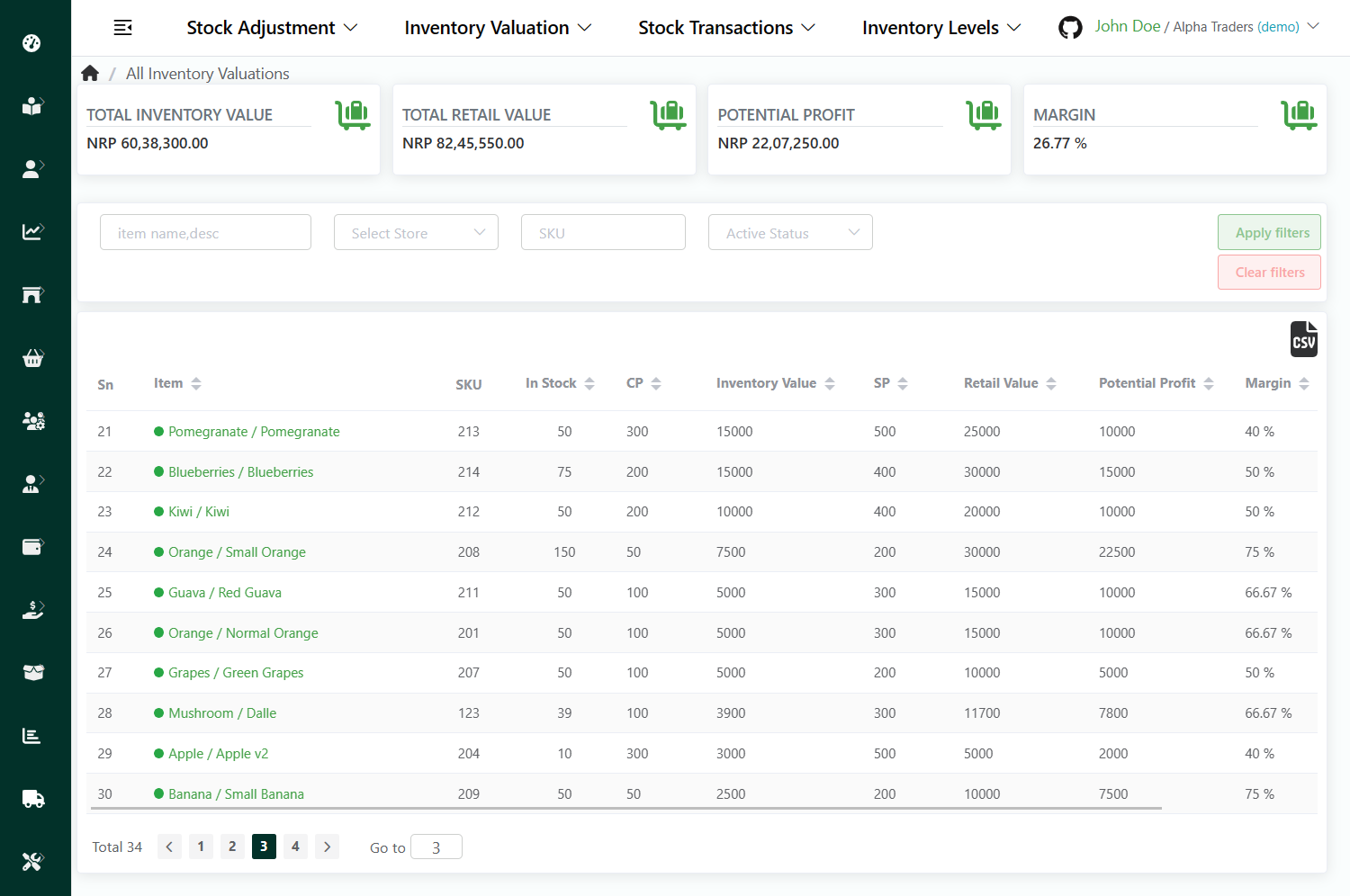Viewport: 1350px width, 896px height.
Task: Open the hand holding dollar sidebar icon
Action: 32,610
